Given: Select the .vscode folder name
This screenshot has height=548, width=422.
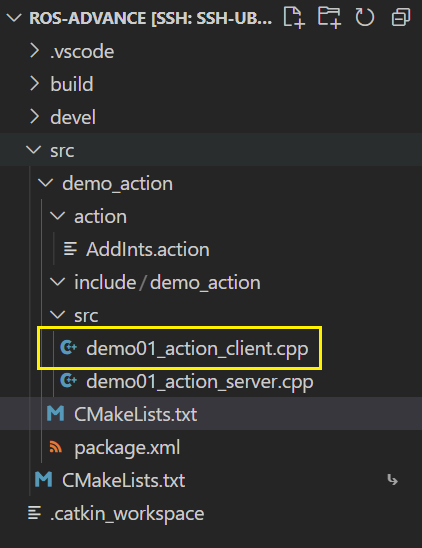Looking at the screenshot, I should click(x=82, y=52).
